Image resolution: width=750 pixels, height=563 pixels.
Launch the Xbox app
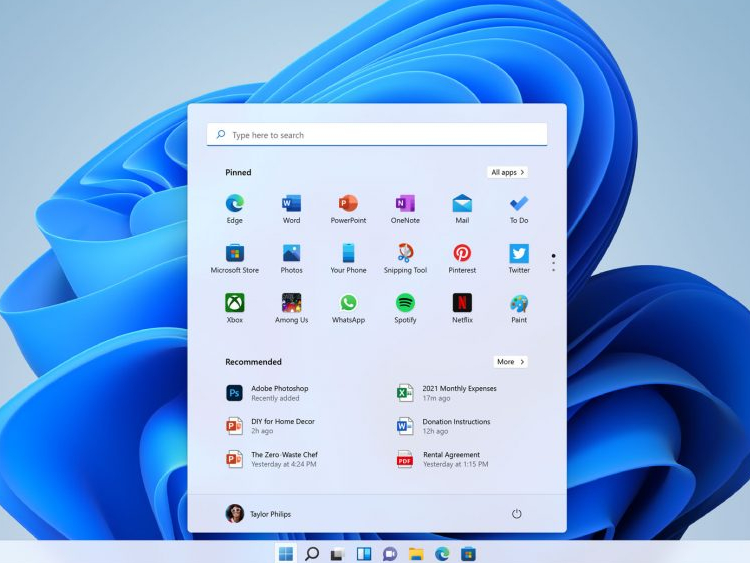point(234,309)
